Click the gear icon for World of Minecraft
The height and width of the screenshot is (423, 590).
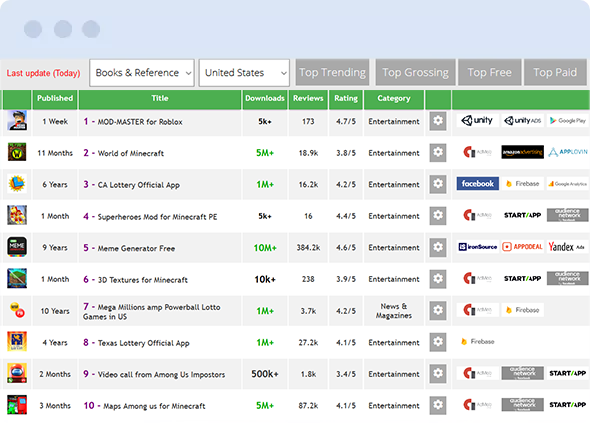pos(438,153)
